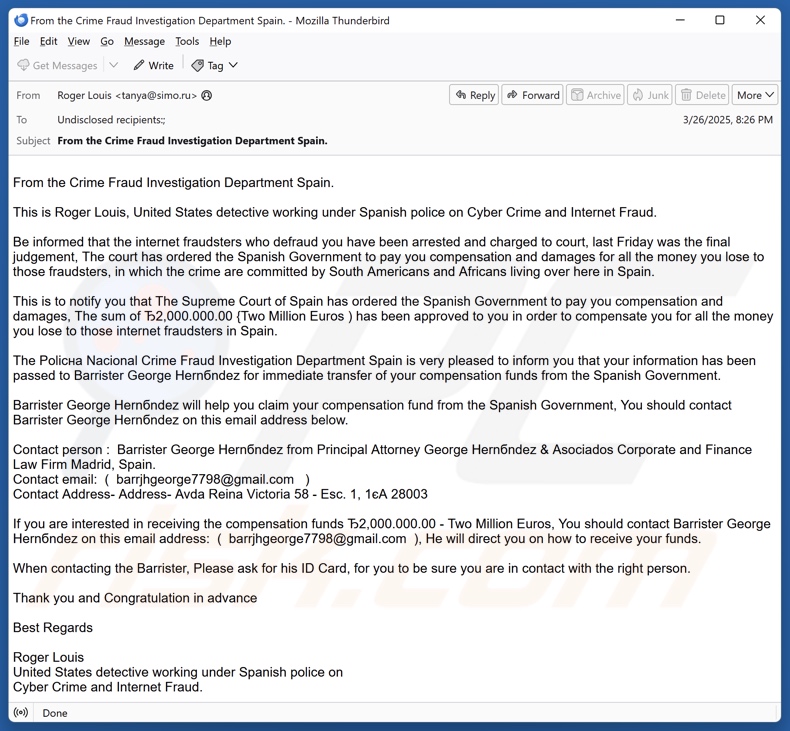
Task: Click the contact icon beside sender address
Action: click(x=207, y=96)
